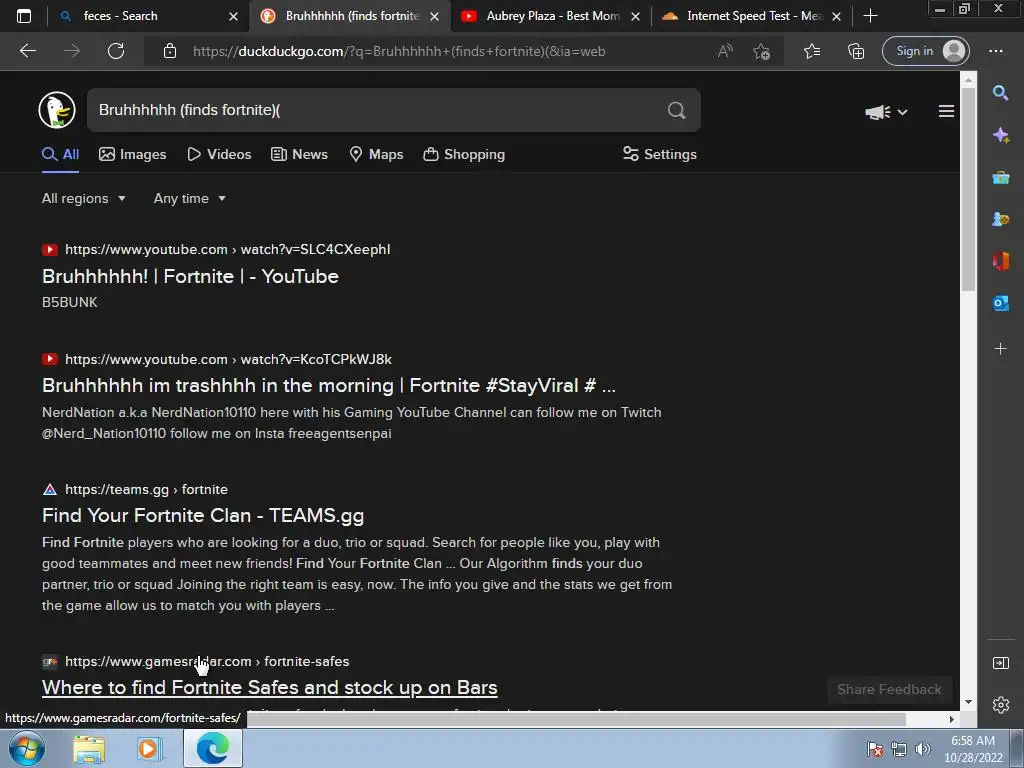Image resolution: width=1024 pixels, height=768 pixels.
Task: Switch to the Internet Speed Test tab
Action: [x=751, y=16]
